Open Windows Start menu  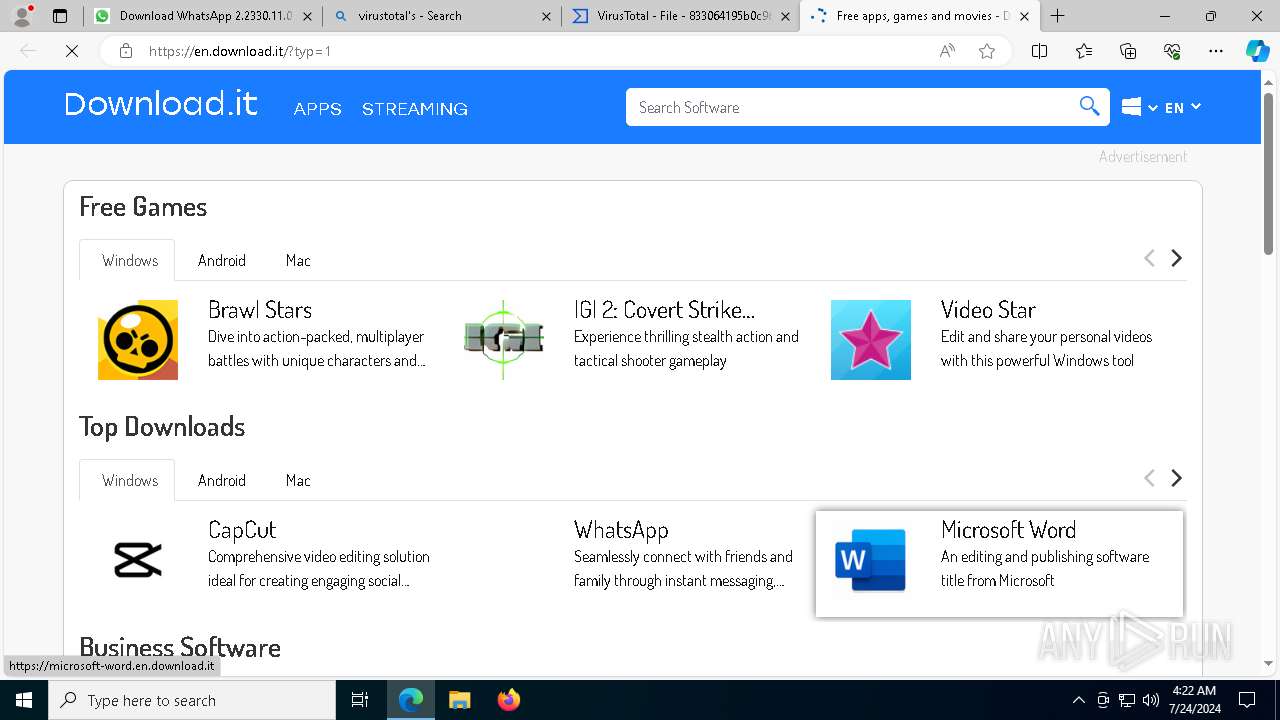coord(24,700)
